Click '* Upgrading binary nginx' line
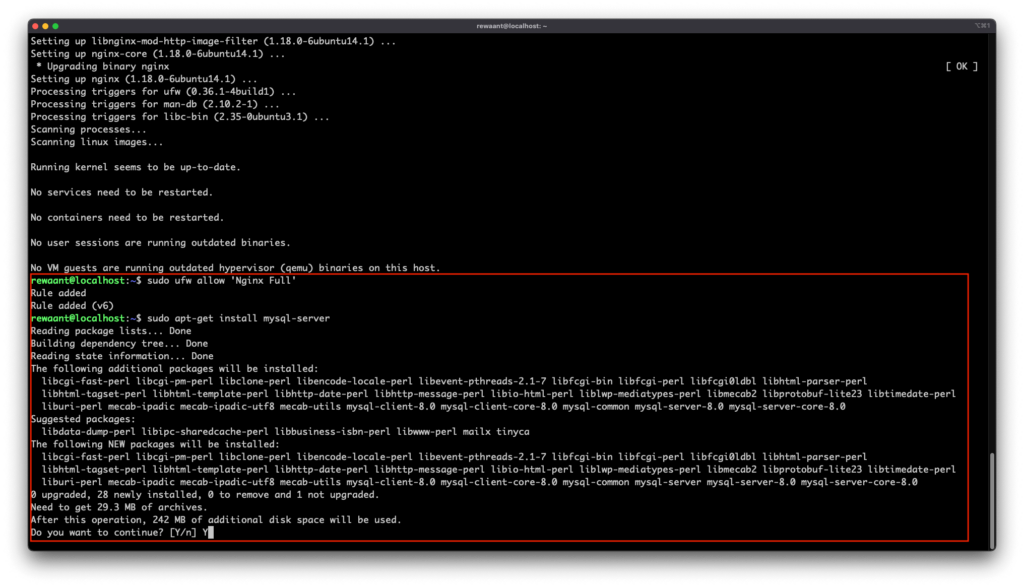Screen dimensions: 1024x588 [103, 66]
